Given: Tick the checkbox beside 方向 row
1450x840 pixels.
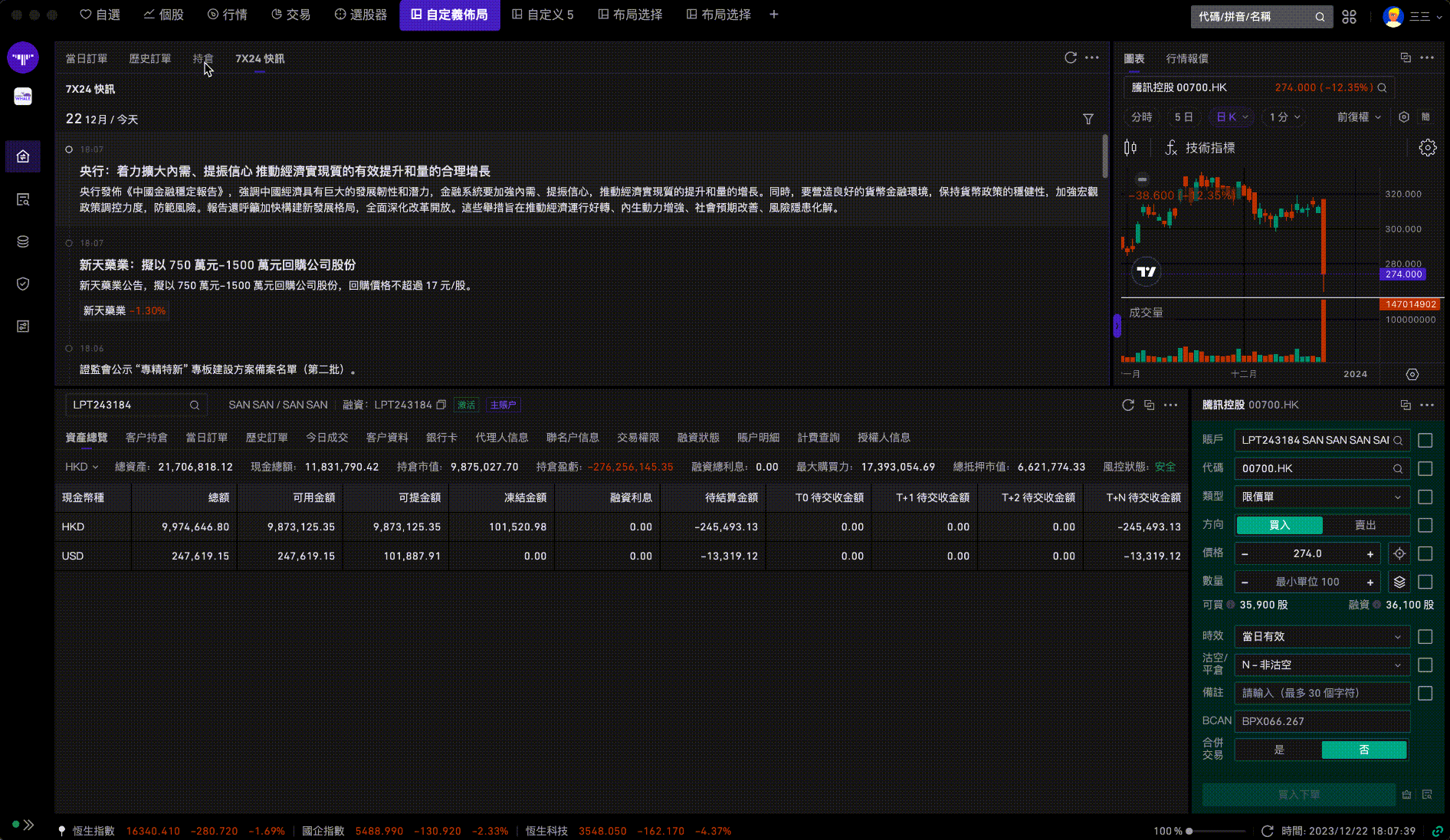Looking at the screenshot, I should pos(1425,525).
